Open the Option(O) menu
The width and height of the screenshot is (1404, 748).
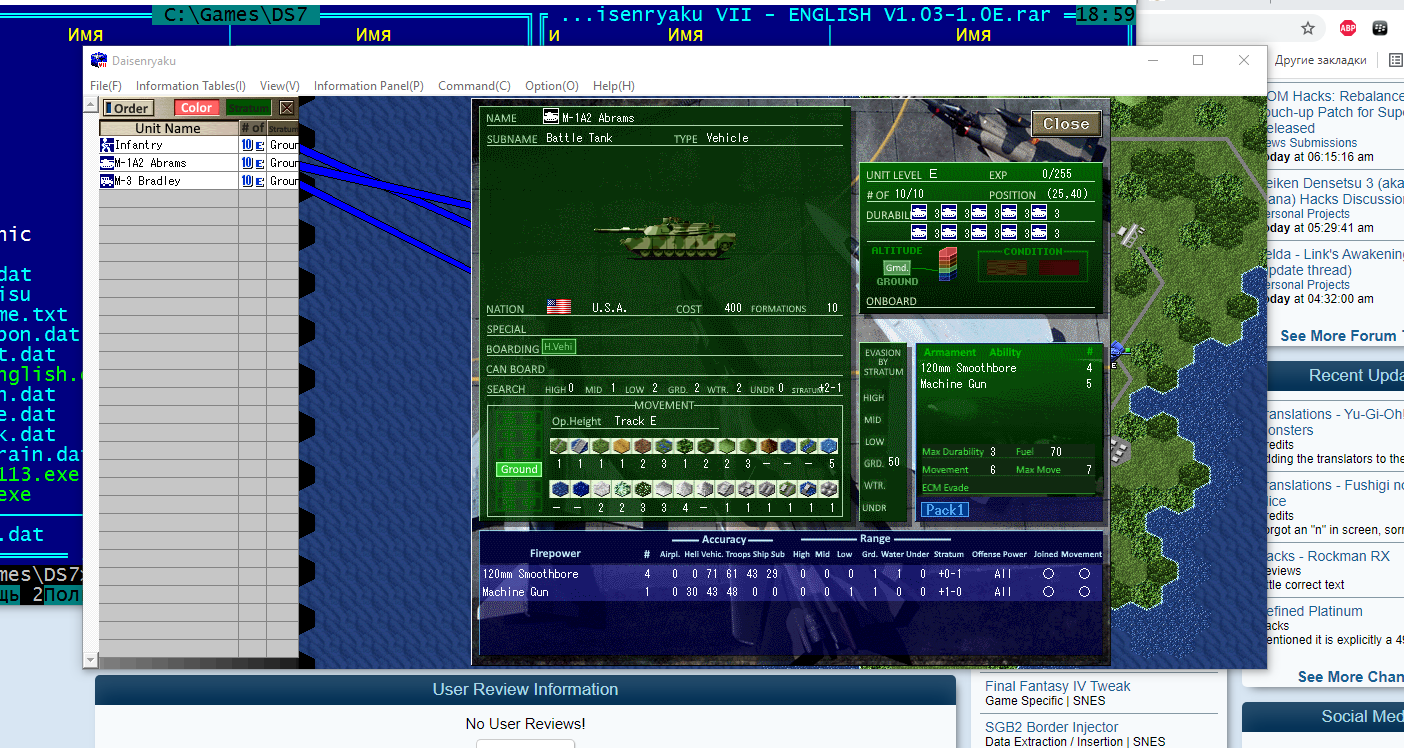[552, 86]
